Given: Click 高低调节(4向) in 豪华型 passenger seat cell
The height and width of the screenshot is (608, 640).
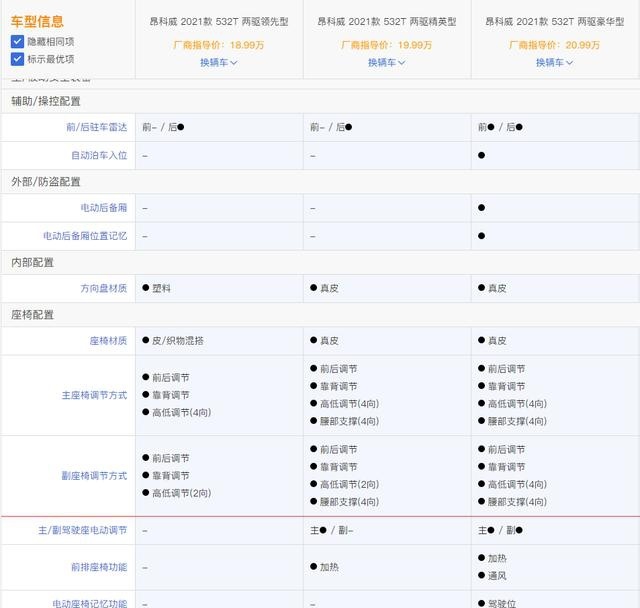Looking at the screenshot, I should point(512,484).
